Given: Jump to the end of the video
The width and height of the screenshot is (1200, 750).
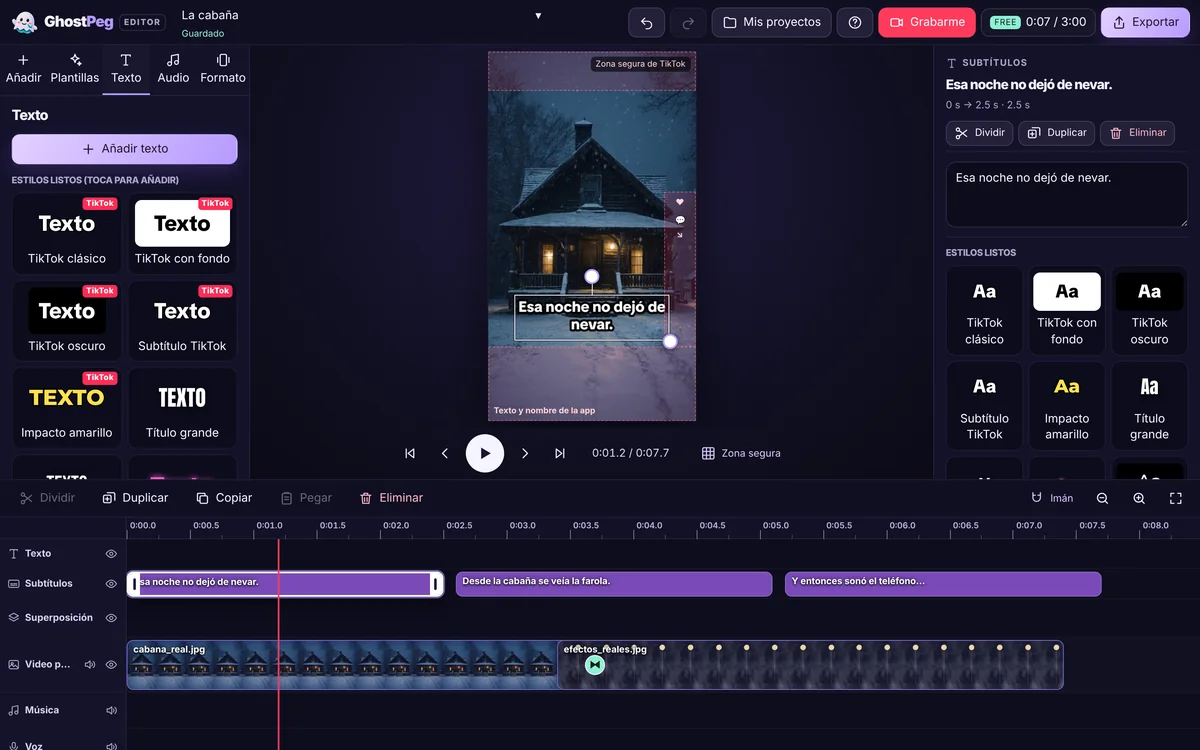Looking at the screenshot, I should [560, 453].
